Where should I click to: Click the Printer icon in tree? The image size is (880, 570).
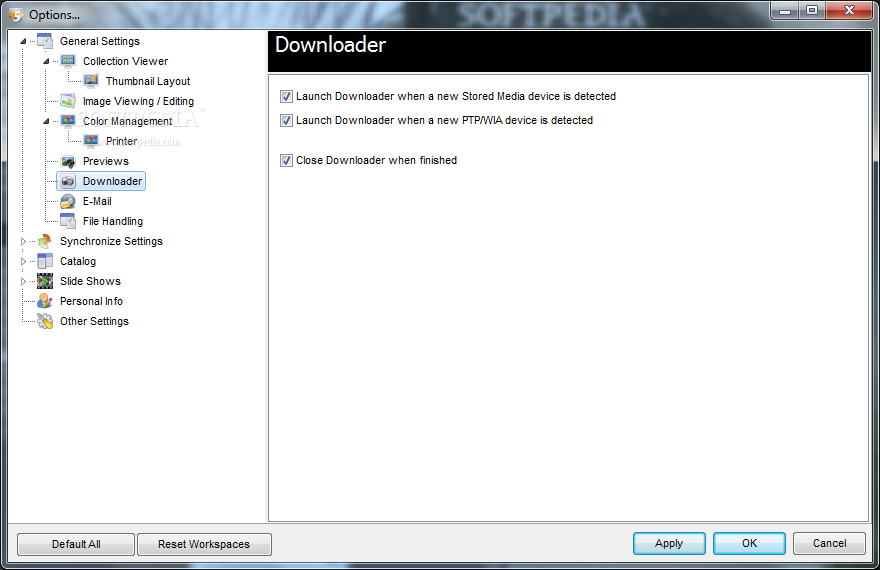91,141
